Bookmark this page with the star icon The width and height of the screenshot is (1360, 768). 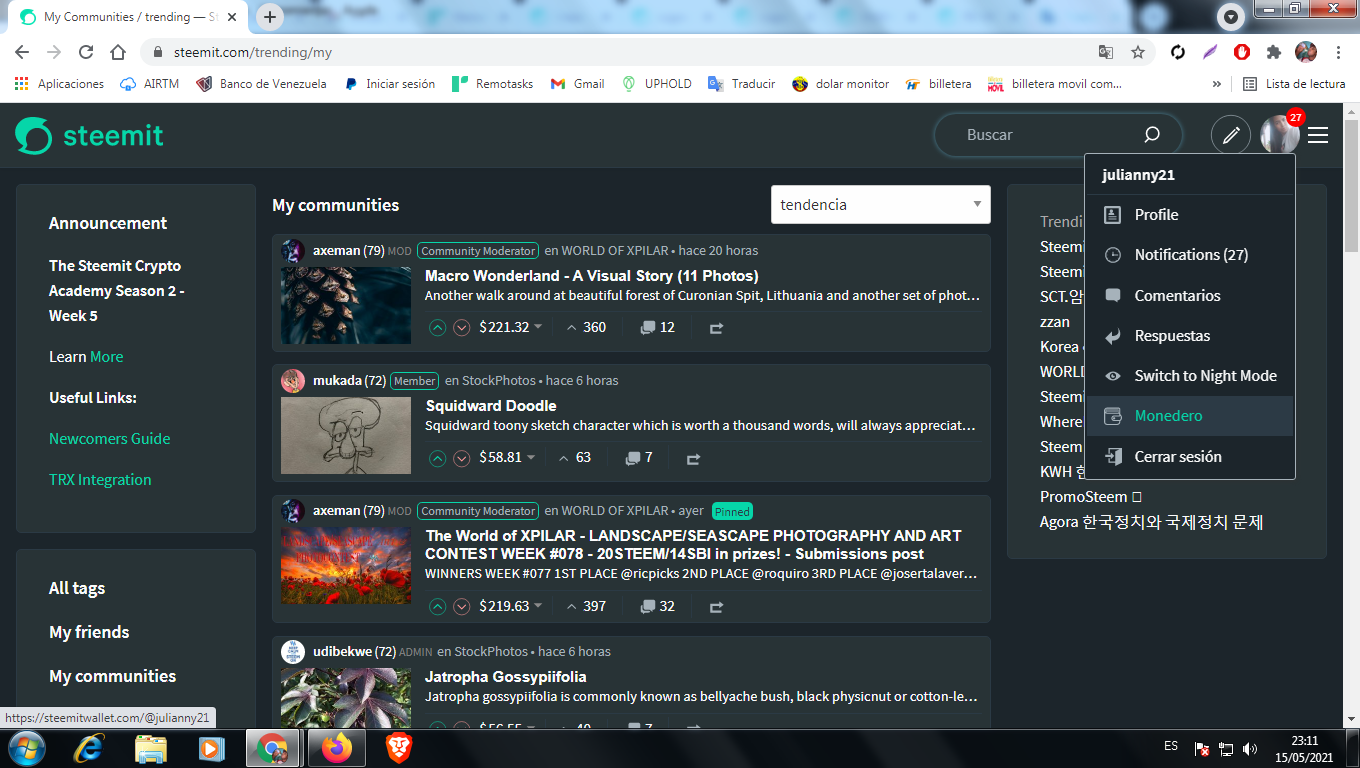pos(1138,52)
